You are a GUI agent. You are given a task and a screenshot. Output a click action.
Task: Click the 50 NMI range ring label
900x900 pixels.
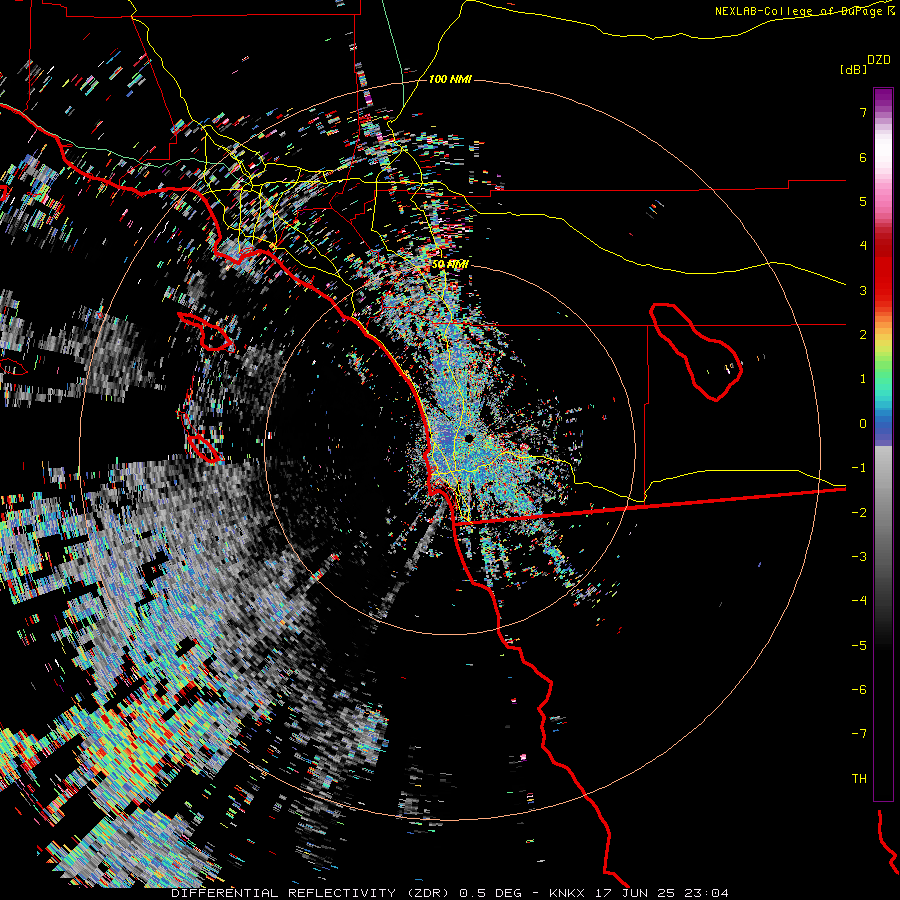click(x=450, y=264)
